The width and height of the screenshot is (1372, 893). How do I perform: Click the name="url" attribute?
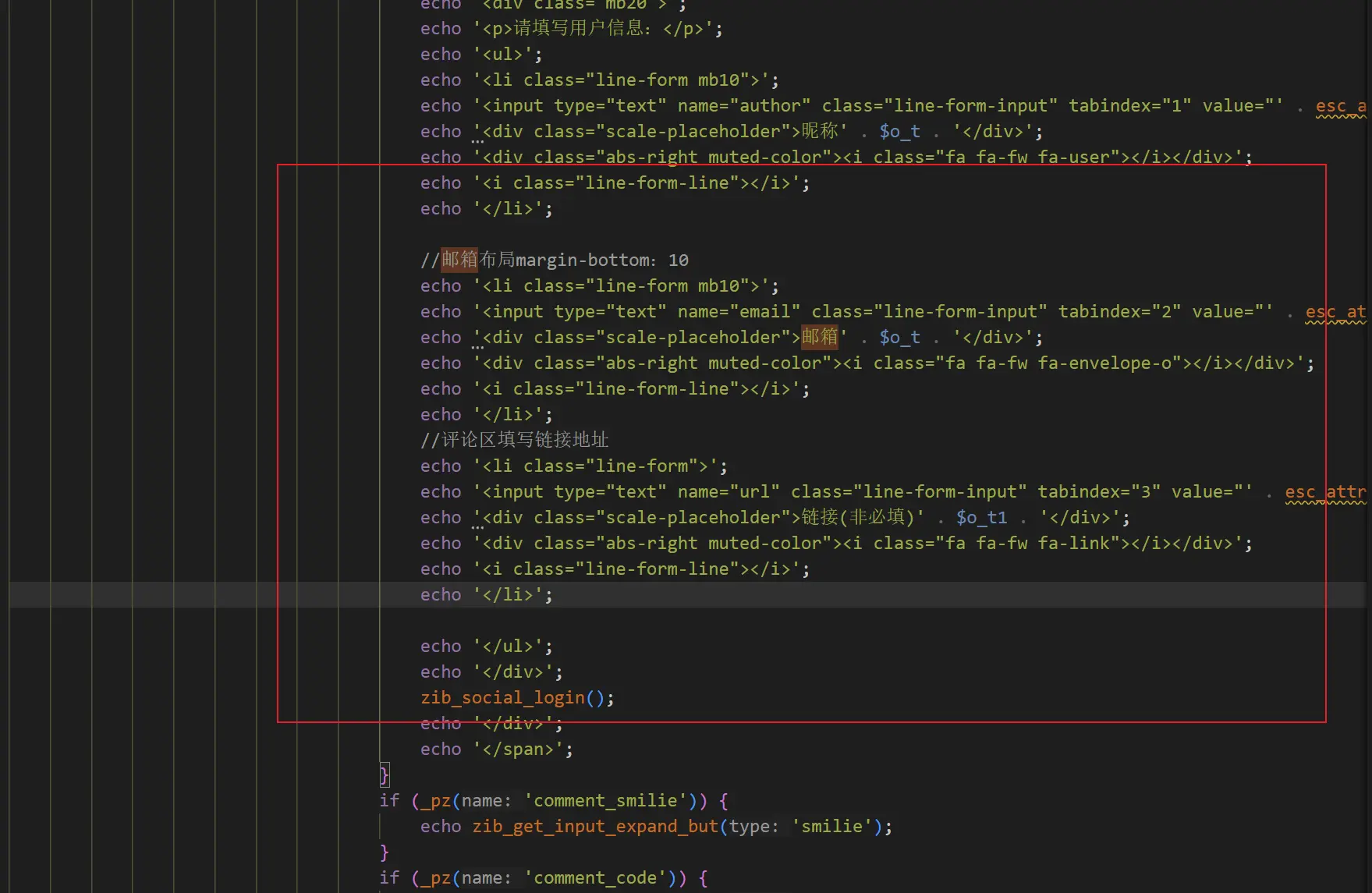click(728, 491)
